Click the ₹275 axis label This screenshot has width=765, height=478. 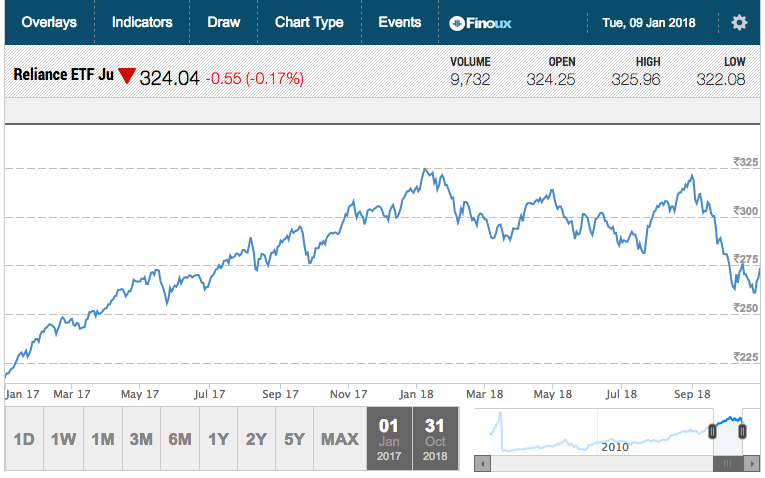tap(745, 259)
